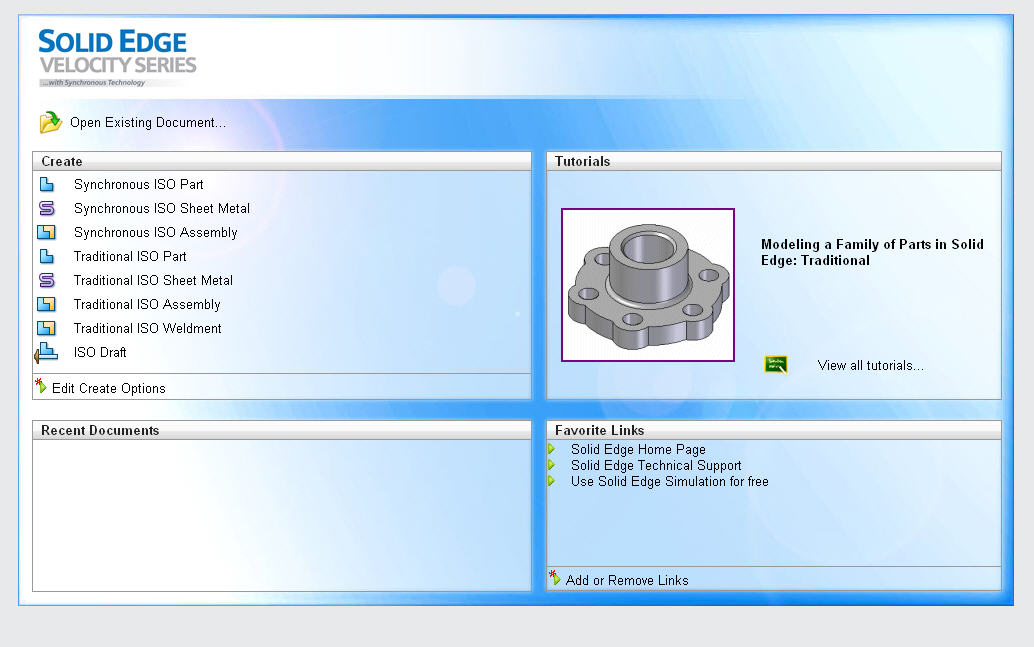Click the Open Existing Document folder icon
This screenshot has width=1034, height=647.
point(51,122)
